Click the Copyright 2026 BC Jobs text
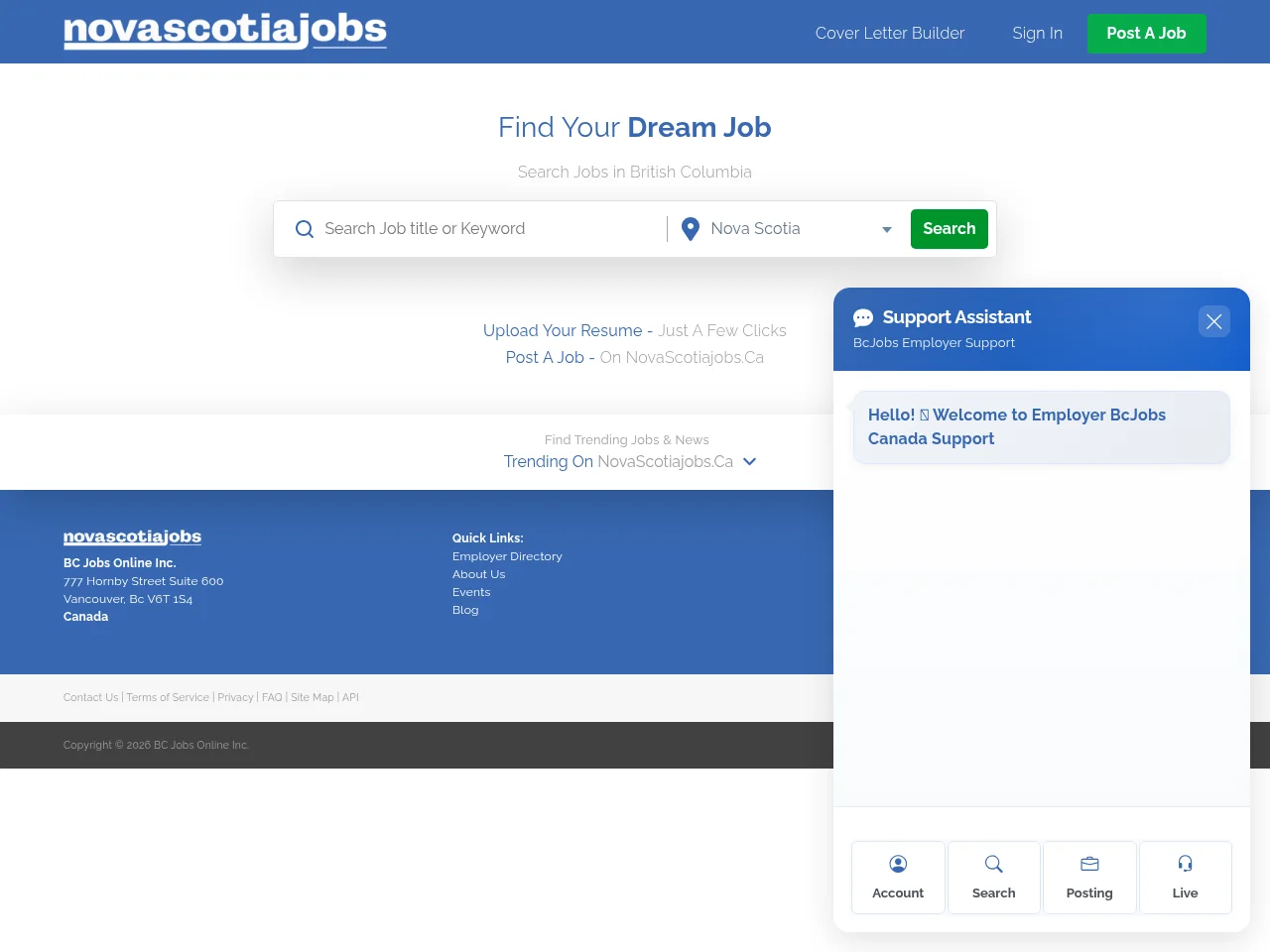 click(x=156, y=745)
